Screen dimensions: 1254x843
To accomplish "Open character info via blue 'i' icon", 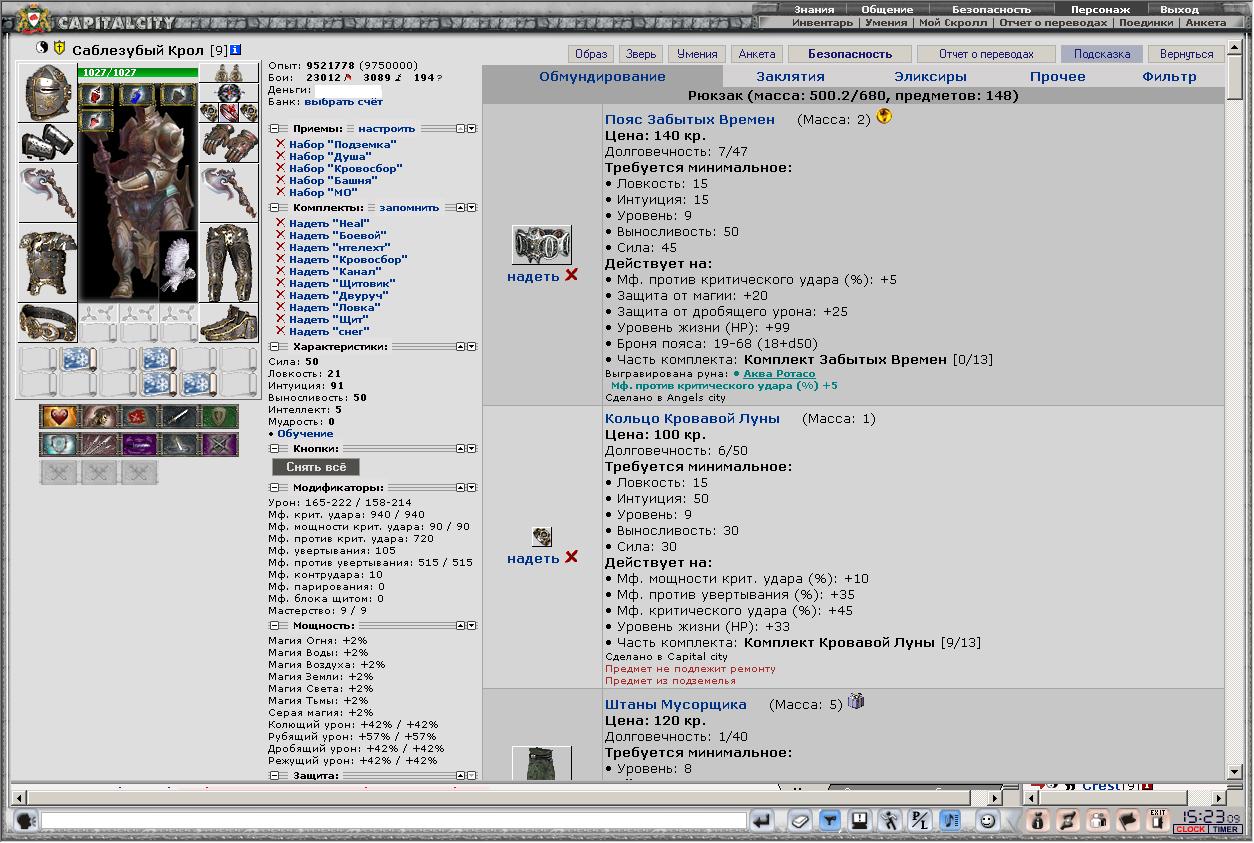I will [x=235, y=49].
